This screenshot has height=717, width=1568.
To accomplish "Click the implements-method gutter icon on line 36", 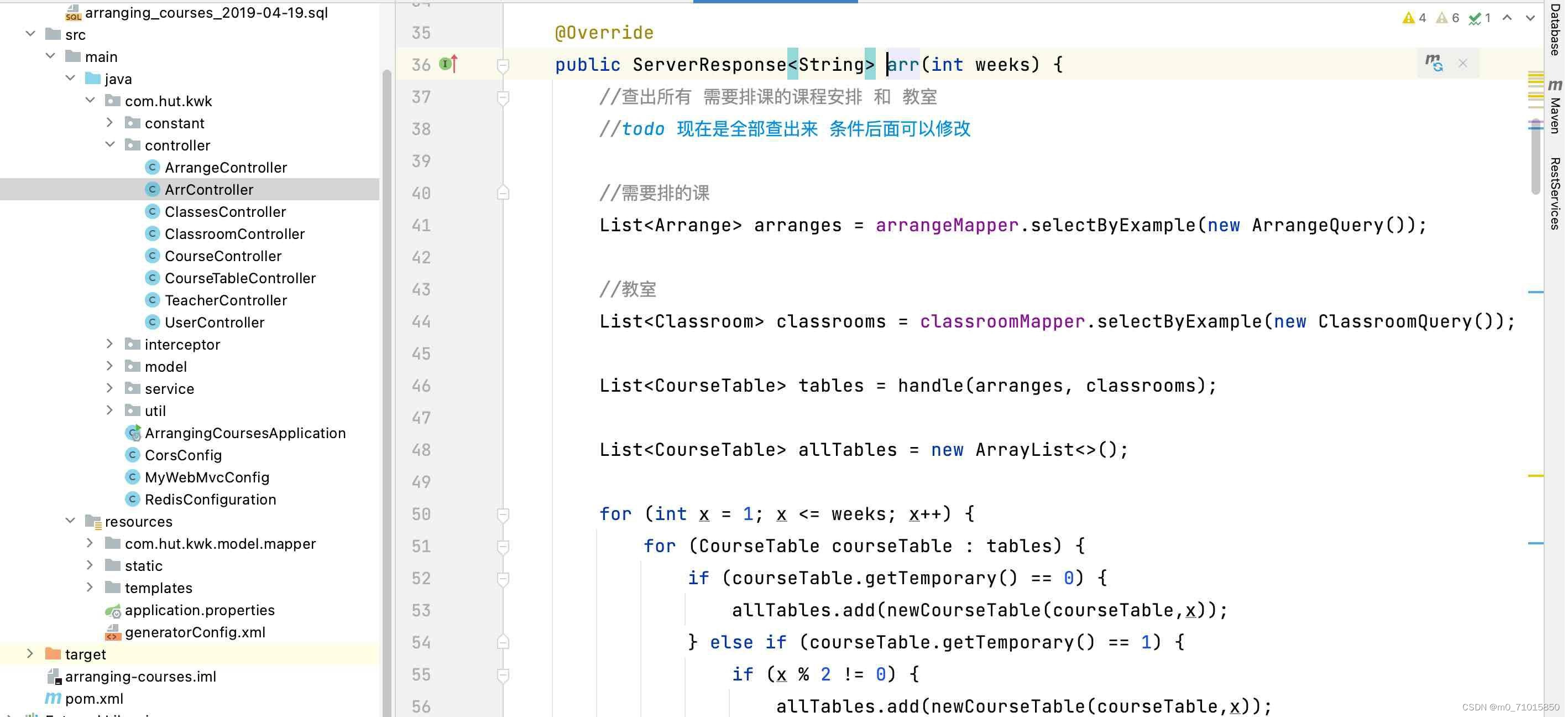I will 448,64.
